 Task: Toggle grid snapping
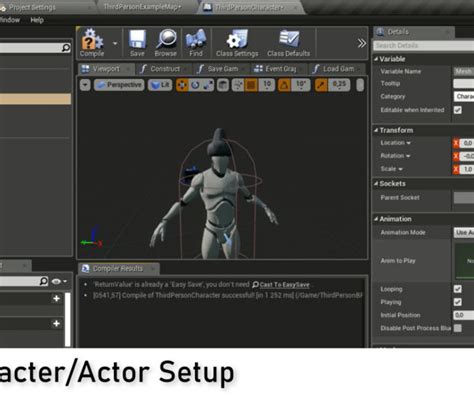pos(251,85)
